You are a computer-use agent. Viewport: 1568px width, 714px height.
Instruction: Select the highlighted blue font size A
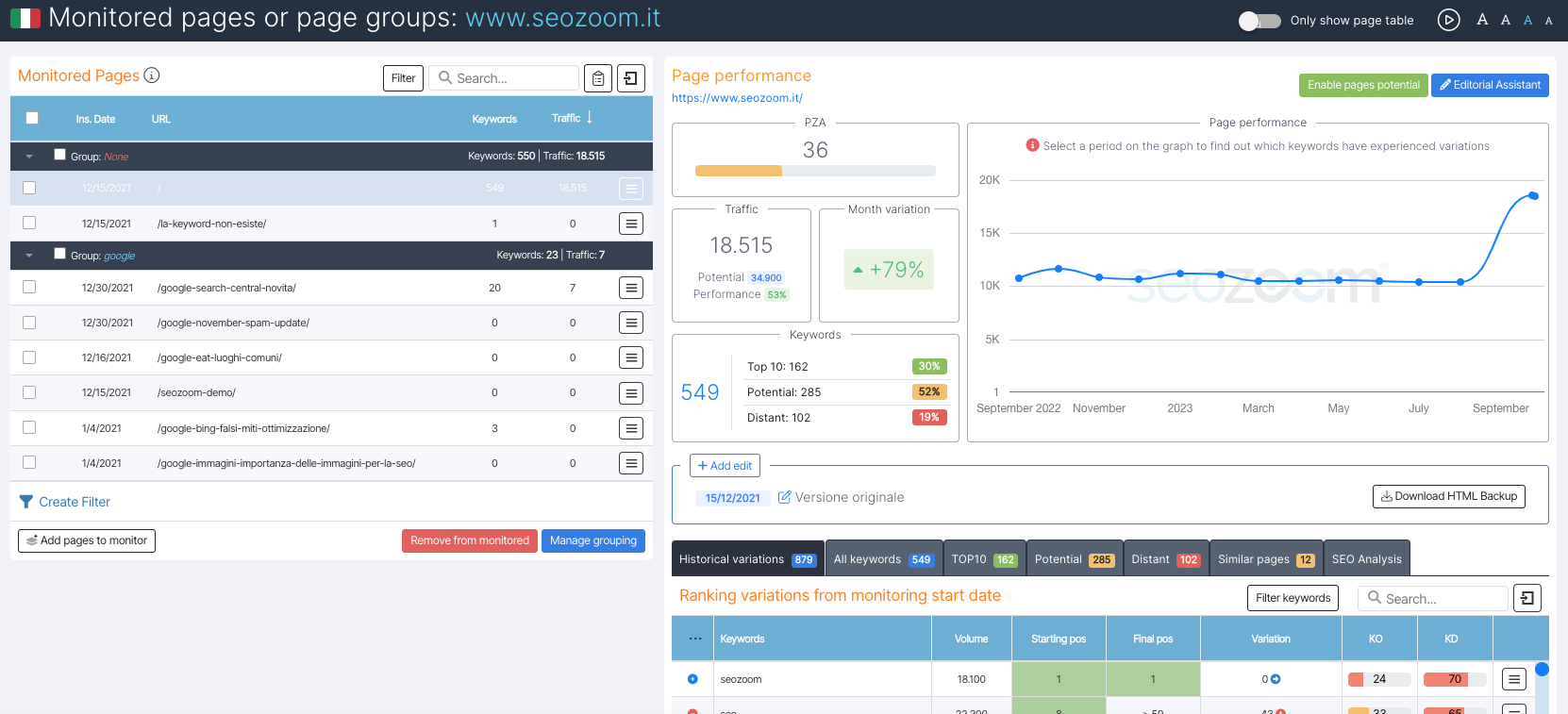[x=1527, y=21]
